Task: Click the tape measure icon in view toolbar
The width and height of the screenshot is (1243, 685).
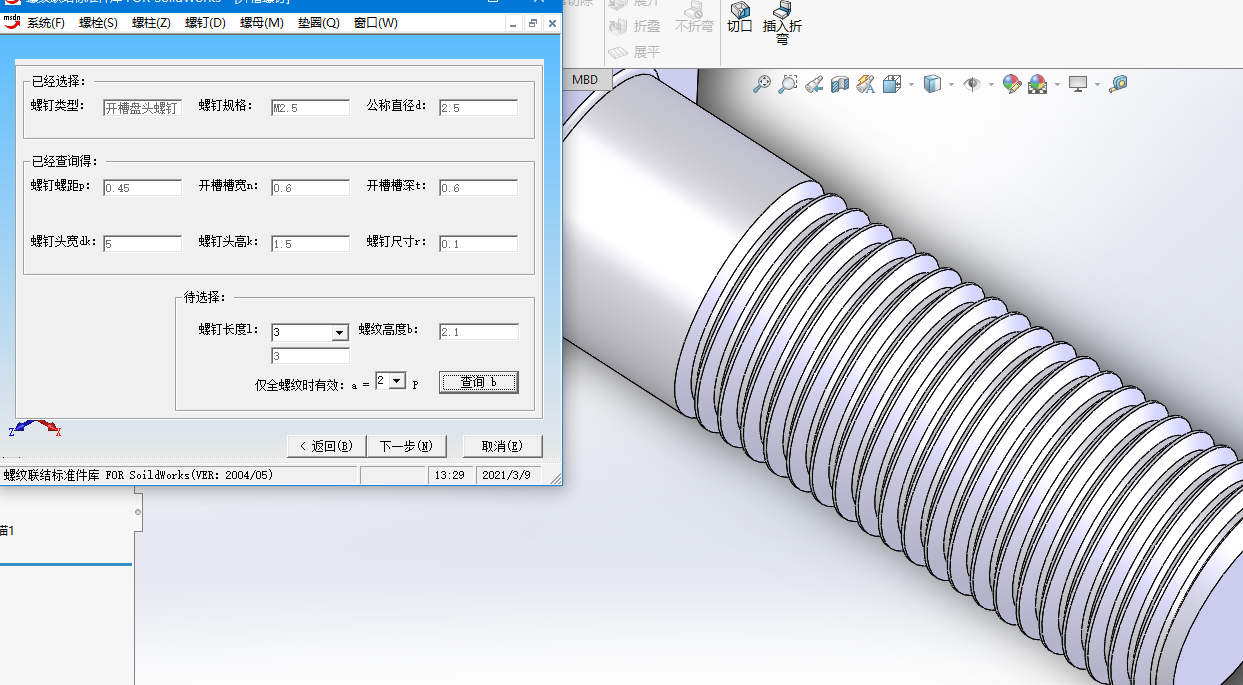Action: point(1118,84)
